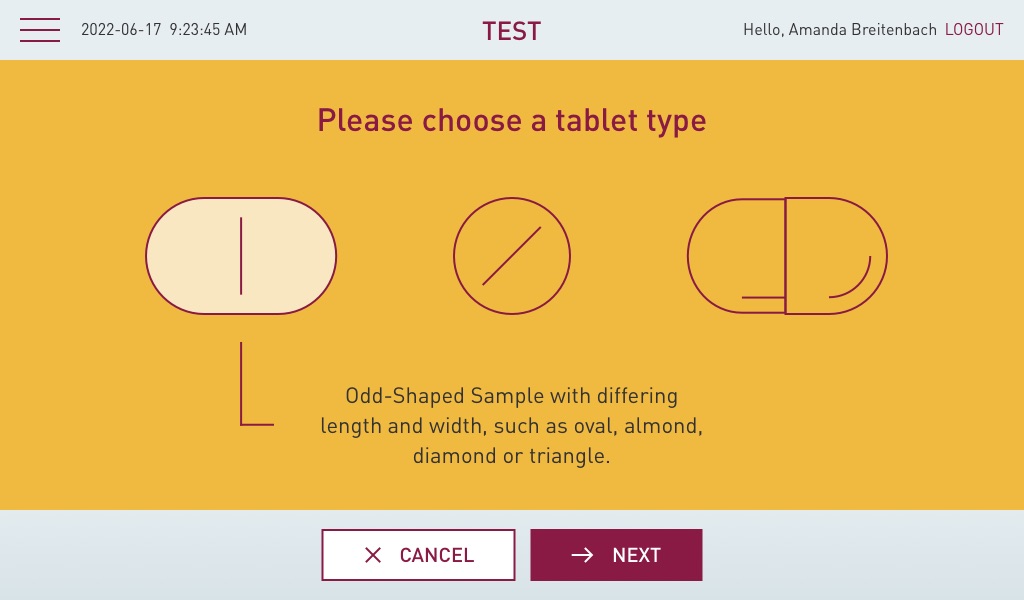
Task: Choose the round tablet type
Action: pyautogui.click(x=512, y=256)
